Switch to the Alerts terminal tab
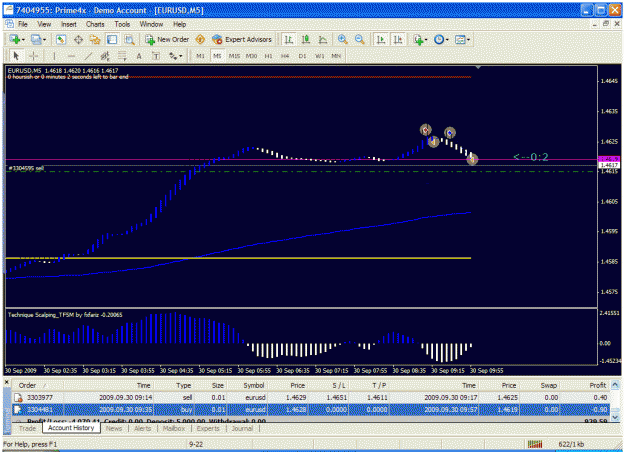Image resolution: width=625 pixels, height=452 pixels. [x=142, y=428]
